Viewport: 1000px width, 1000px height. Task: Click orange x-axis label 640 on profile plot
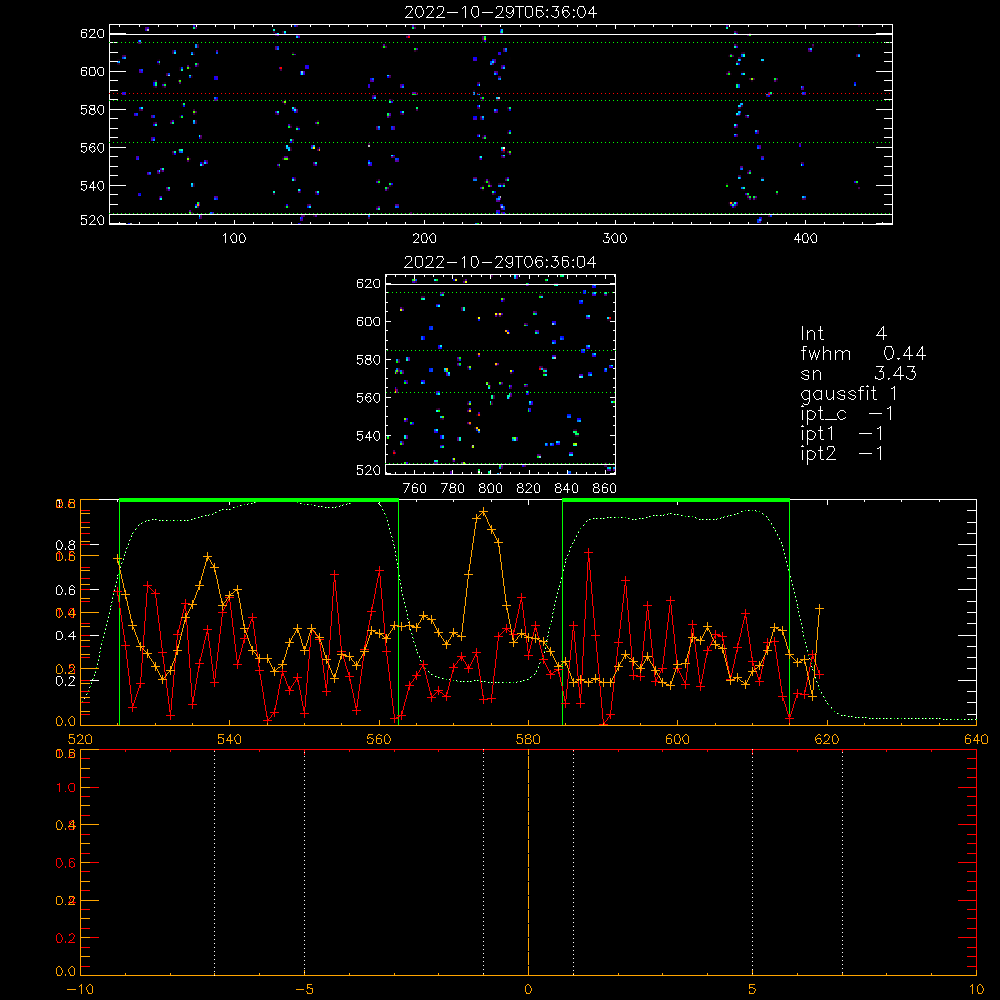[976, 739]
